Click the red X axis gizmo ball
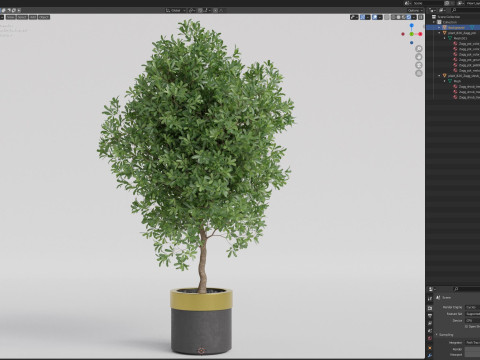This screenshot has height=360, width=480. pyautogui.click(x=420, y=34)
